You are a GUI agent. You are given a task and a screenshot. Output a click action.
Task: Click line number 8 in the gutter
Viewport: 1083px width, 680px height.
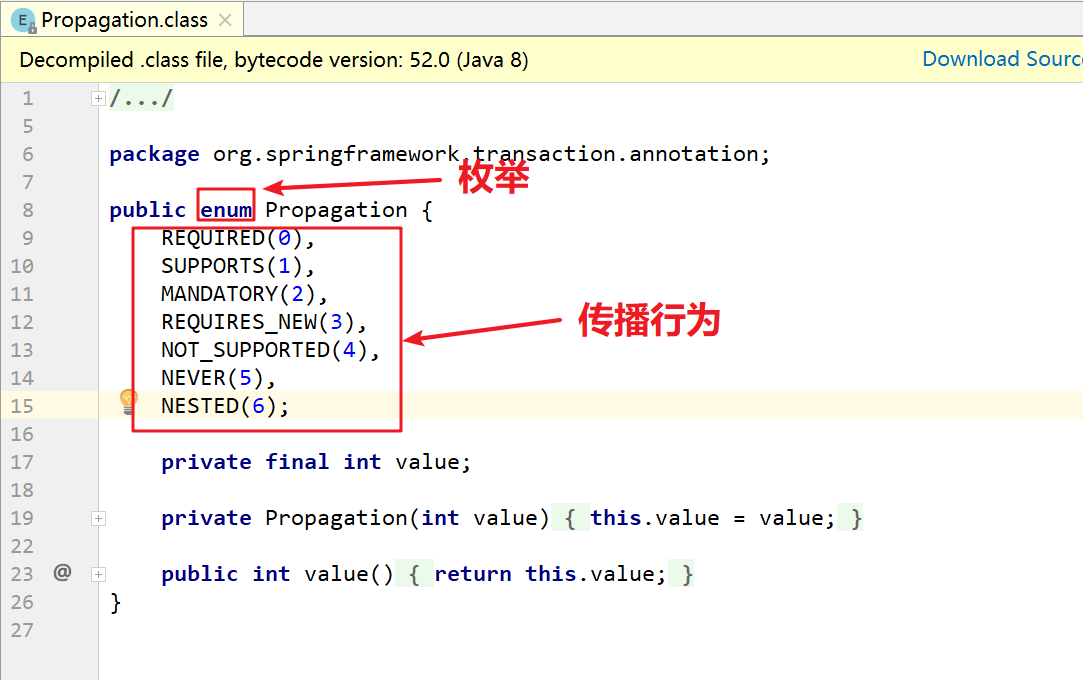(x=28, y=210)
